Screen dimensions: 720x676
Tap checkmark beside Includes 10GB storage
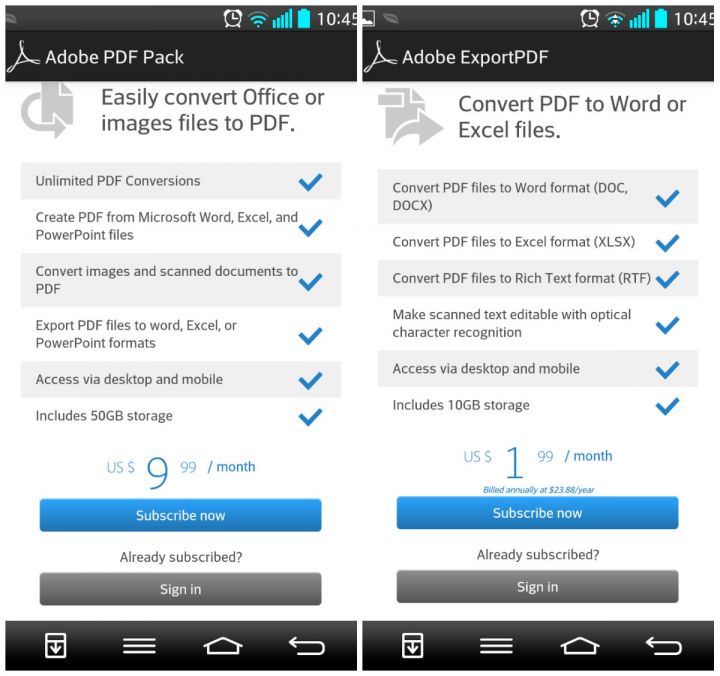[667, 406]
